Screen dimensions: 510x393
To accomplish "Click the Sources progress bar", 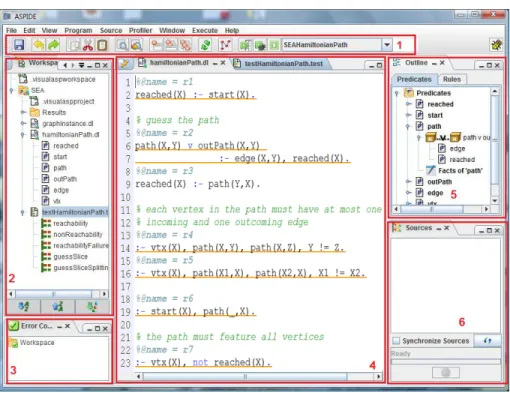I will (x=446, y=362).
